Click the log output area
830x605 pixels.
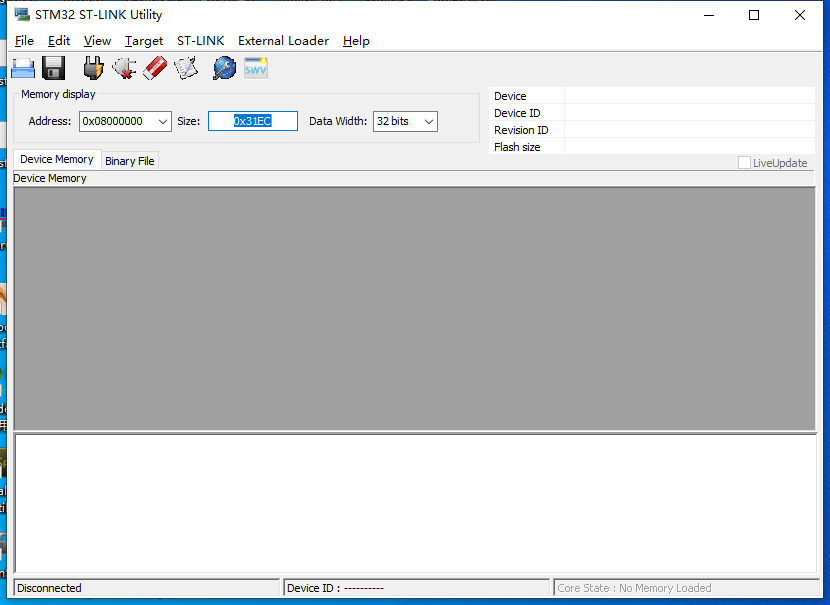(x=416, y=503)
